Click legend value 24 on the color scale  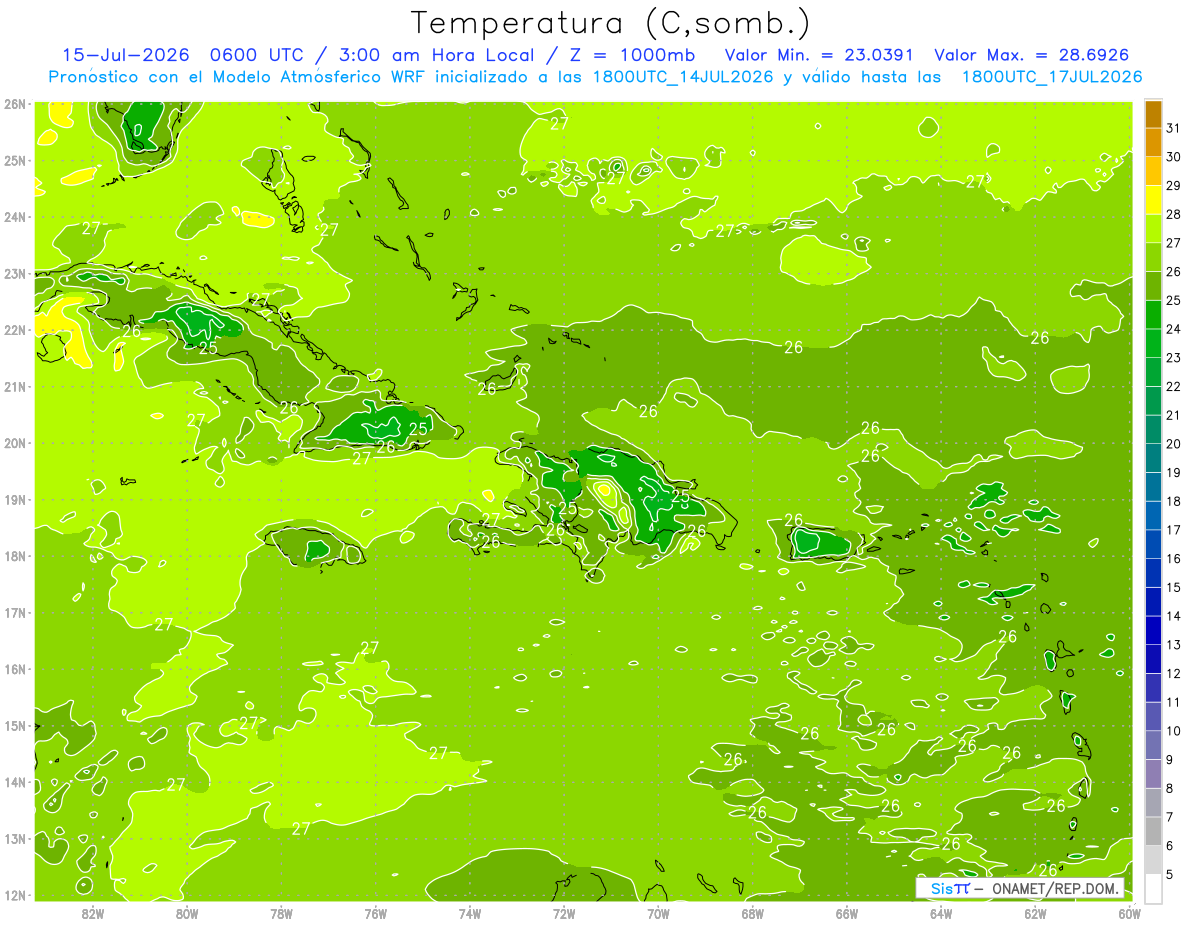pyautogui.click(x=1173, y=329)
